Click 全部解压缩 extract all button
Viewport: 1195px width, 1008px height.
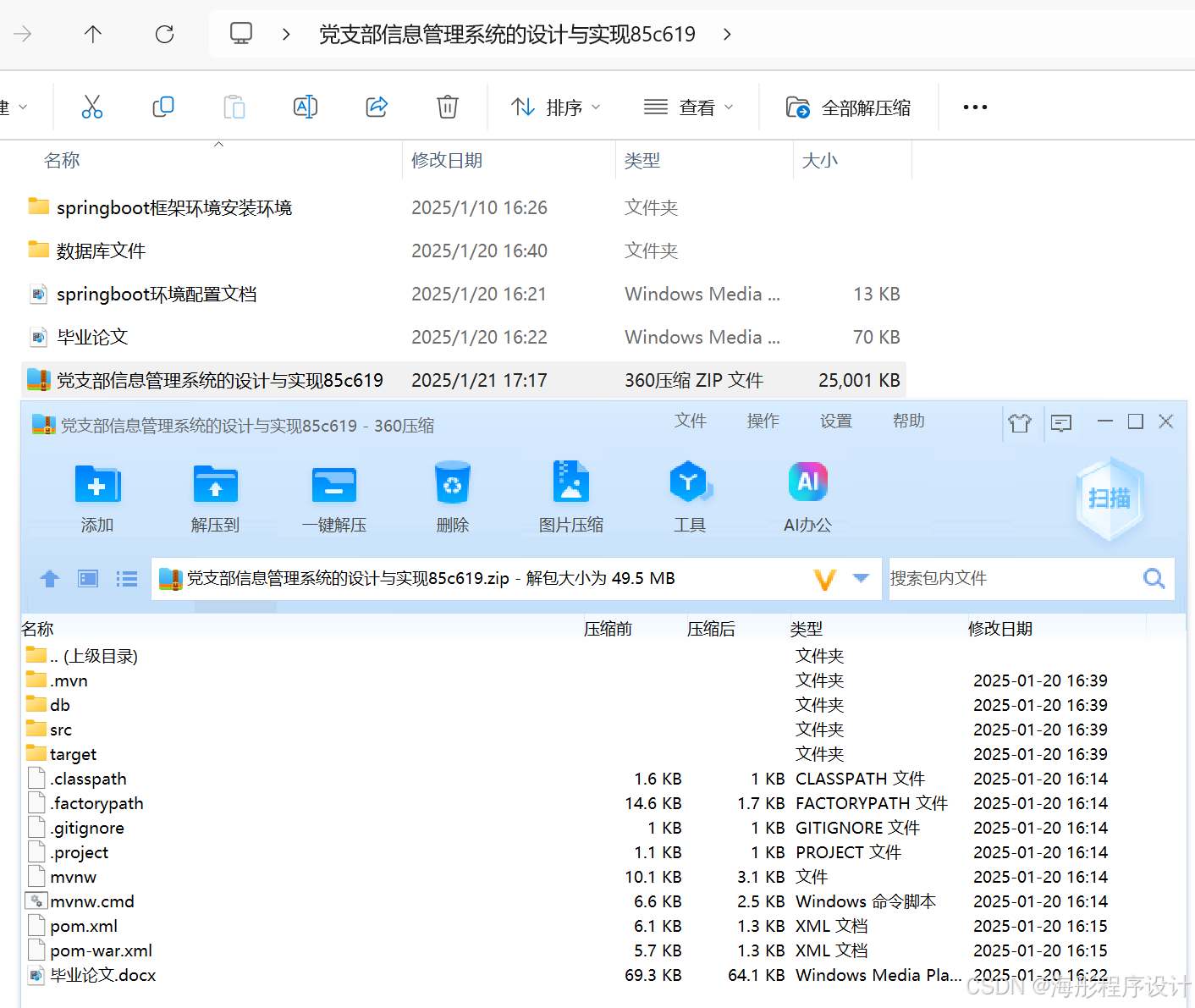(848, 107)
